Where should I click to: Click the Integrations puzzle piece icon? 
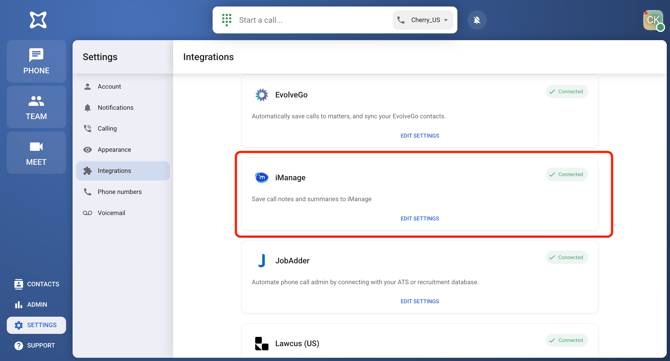click(88, 170)
